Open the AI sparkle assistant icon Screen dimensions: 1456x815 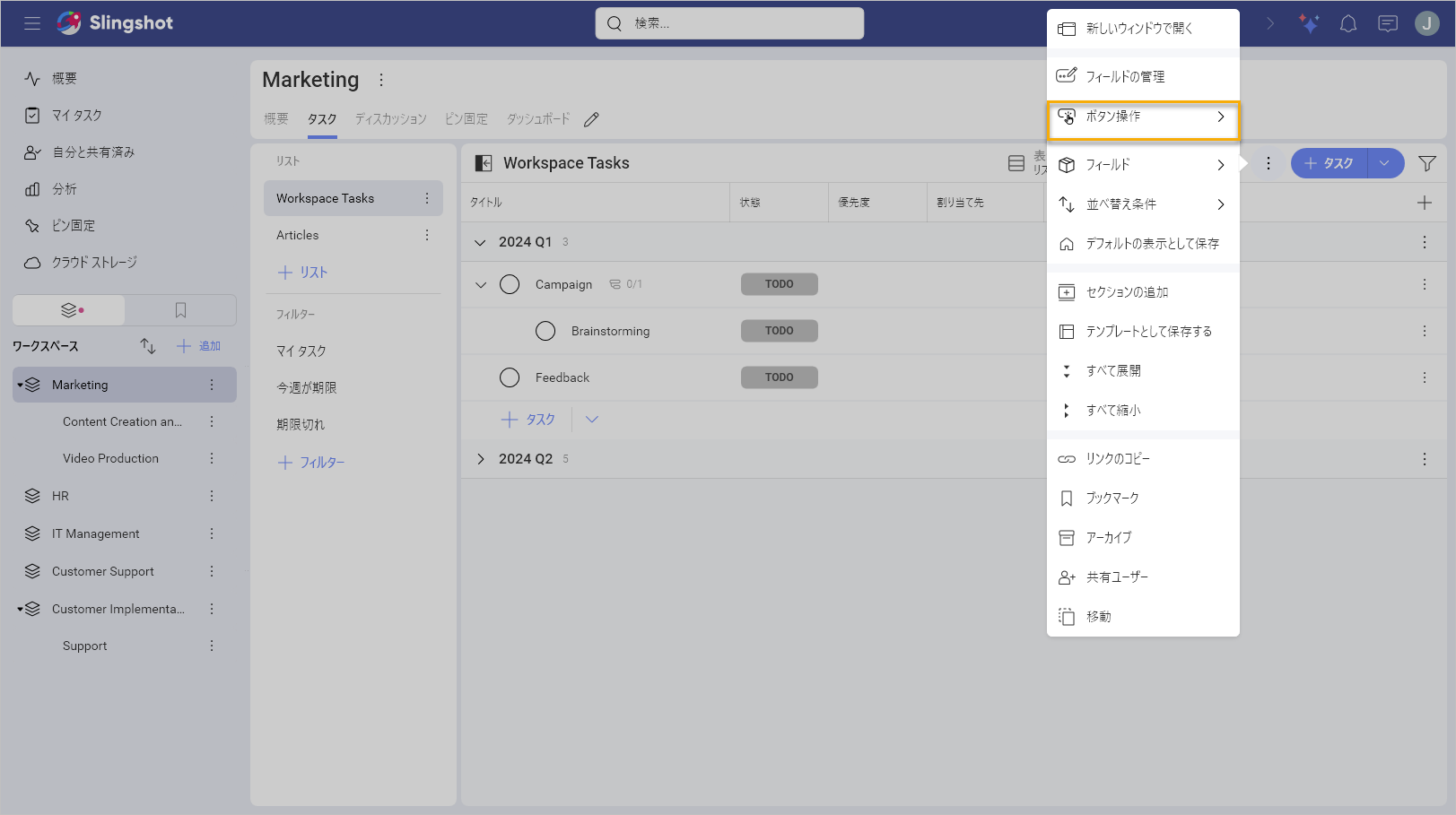1309,23
